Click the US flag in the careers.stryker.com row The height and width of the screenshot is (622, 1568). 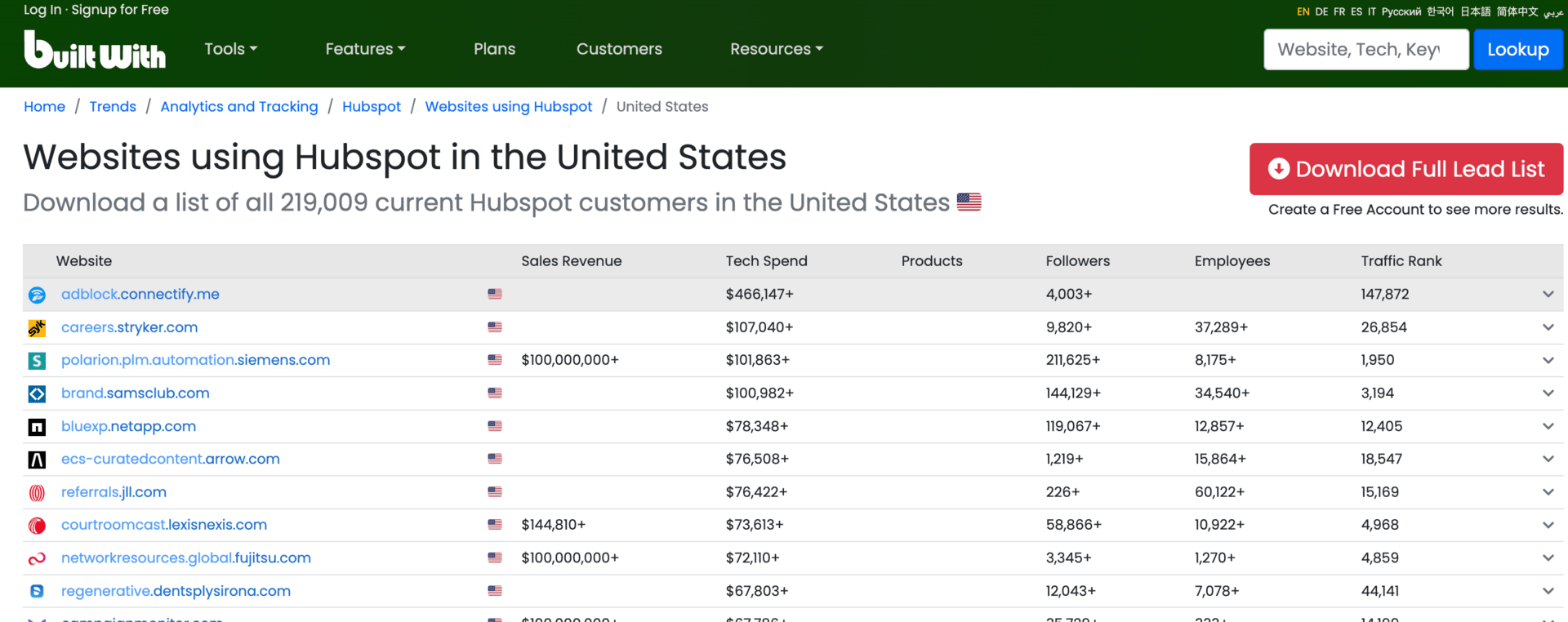click(495, 327)
